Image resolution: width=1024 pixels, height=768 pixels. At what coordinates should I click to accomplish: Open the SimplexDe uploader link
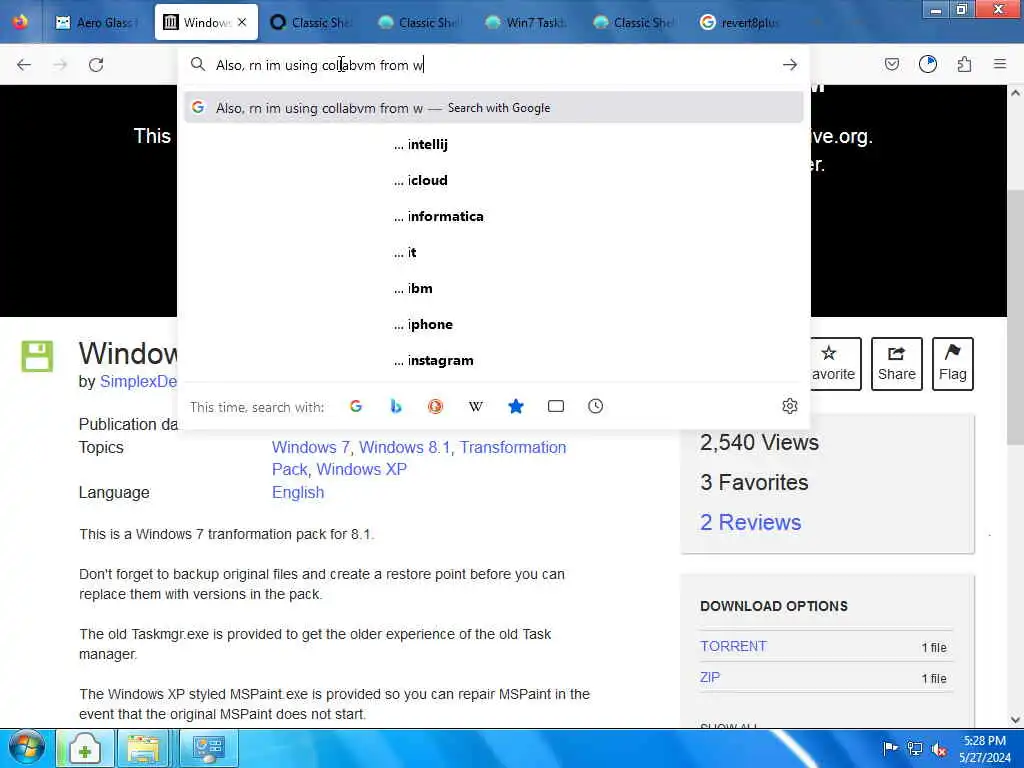(x=138, y=381)
